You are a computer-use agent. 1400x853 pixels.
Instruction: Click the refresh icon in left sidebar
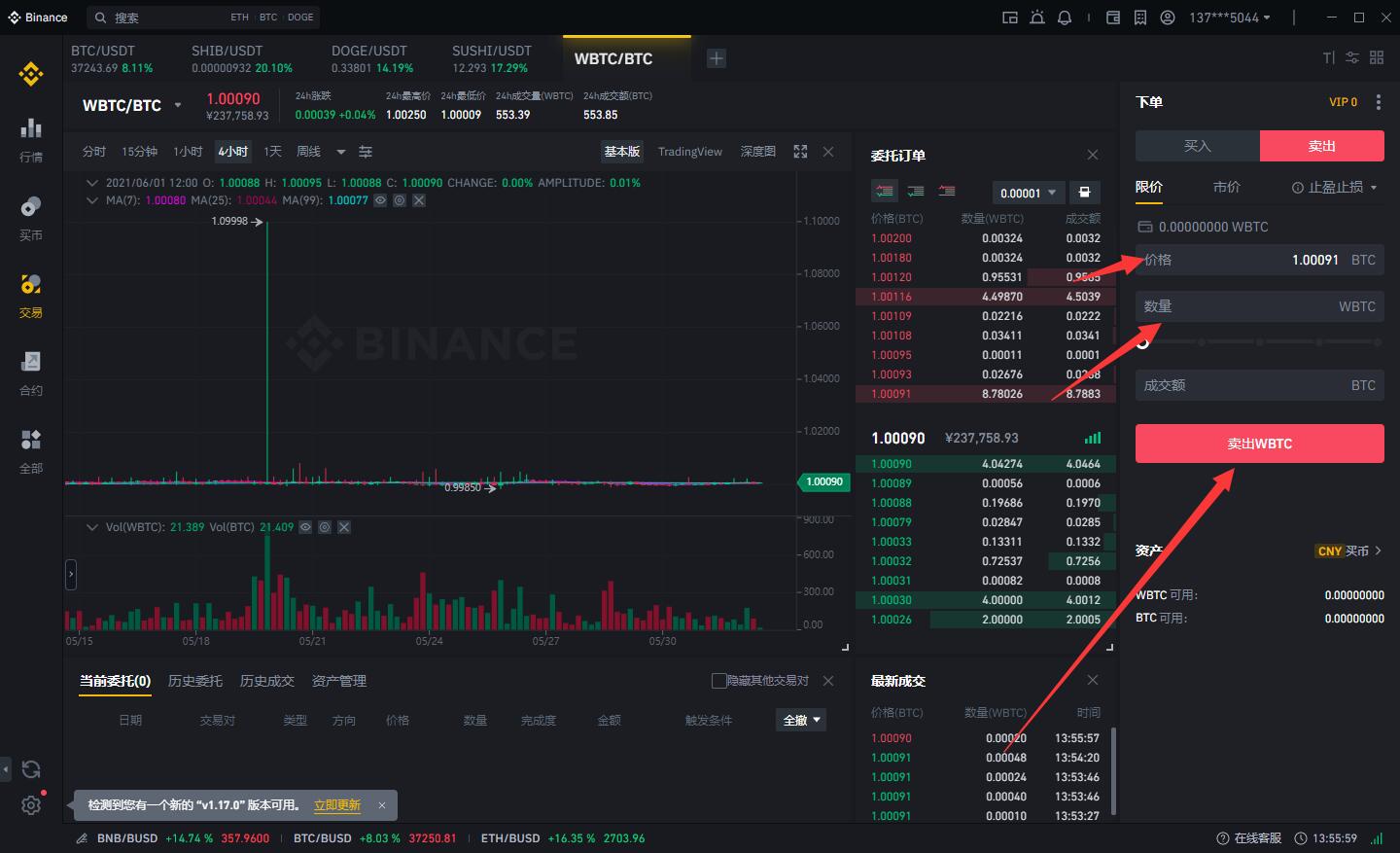(31, 769)
